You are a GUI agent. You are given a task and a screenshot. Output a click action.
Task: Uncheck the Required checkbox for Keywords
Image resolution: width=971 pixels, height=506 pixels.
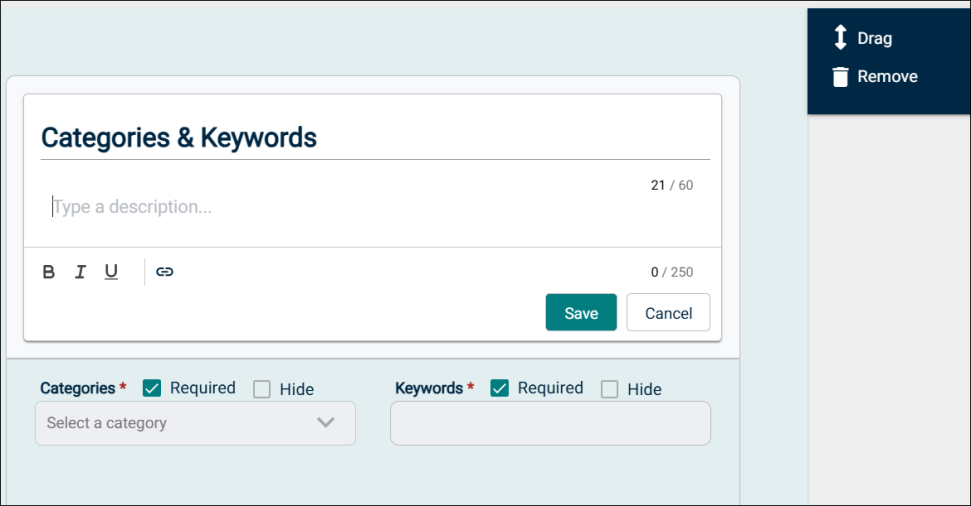[x=500, y=388]
